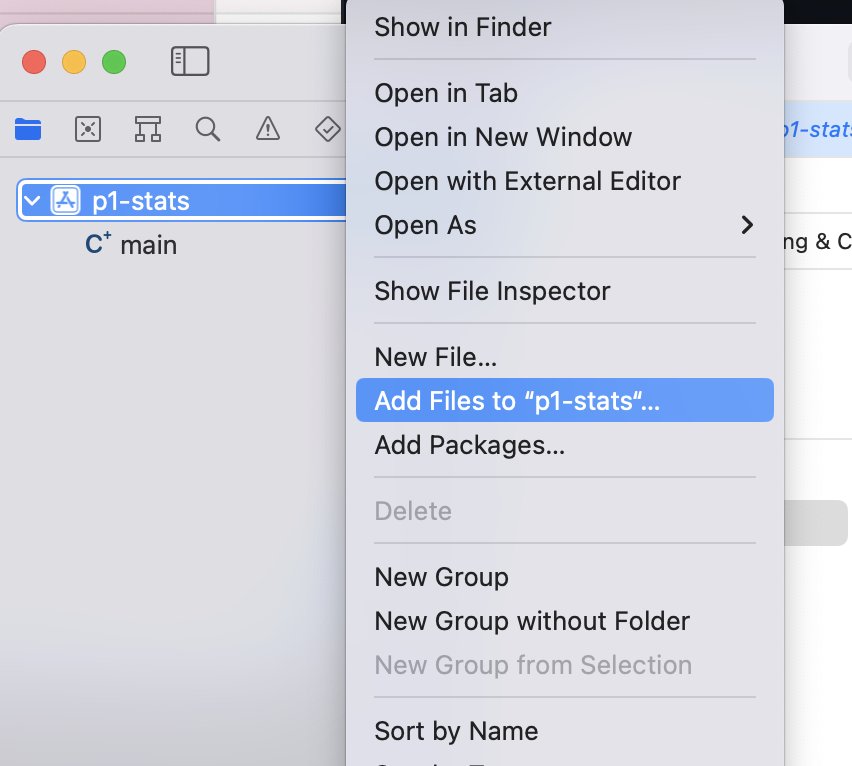Click Open with External Editor

click(x=527, y=181)
